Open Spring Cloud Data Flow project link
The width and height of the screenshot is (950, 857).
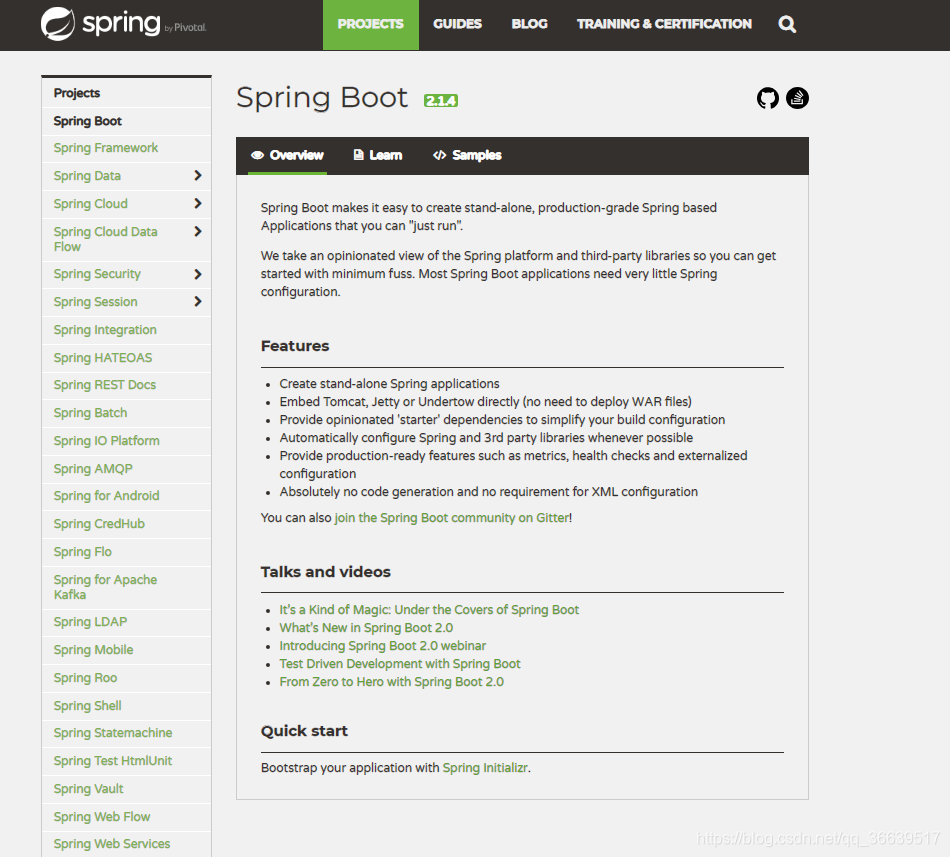pos(105,239)
